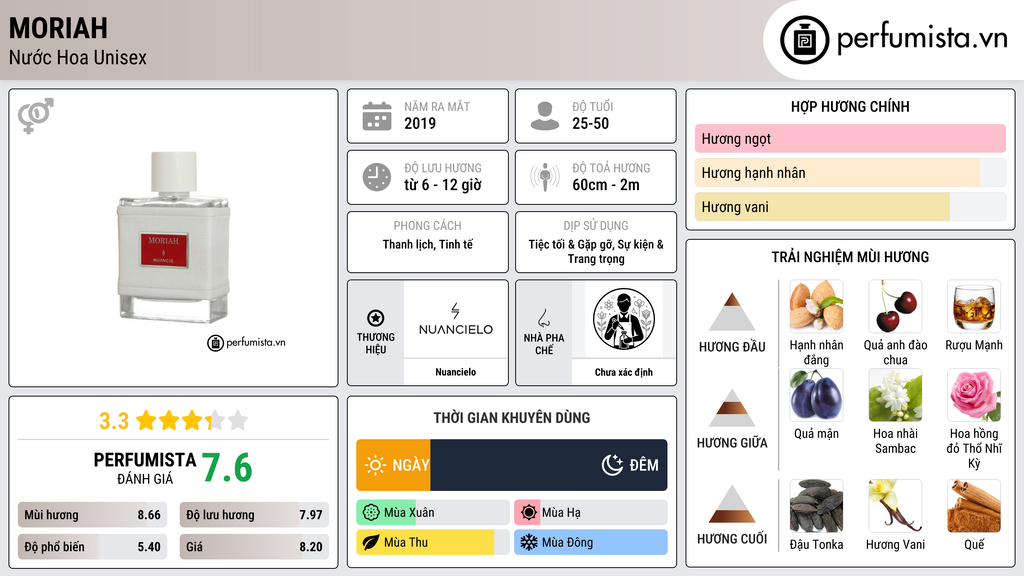This screenshot has height=576, width=1024.
Task: Click the person icon beside Độ tuổi
Action: coord(545,116)
